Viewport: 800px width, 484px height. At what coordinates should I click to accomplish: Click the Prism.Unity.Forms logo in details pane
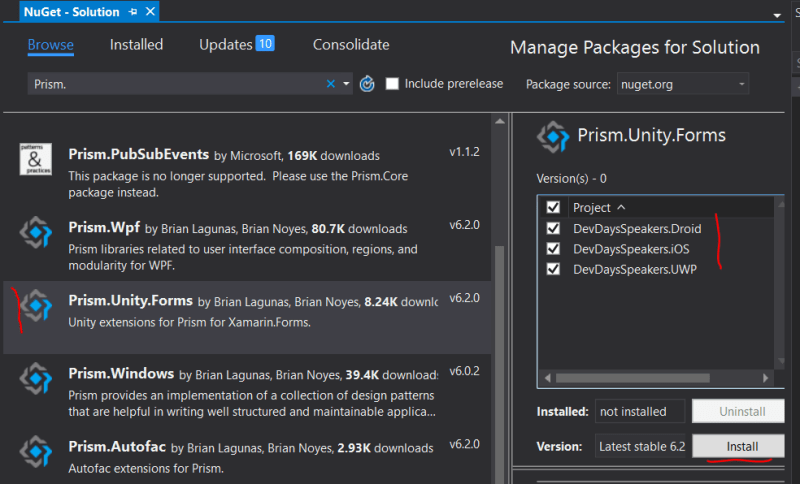click(x=553, y=137)
